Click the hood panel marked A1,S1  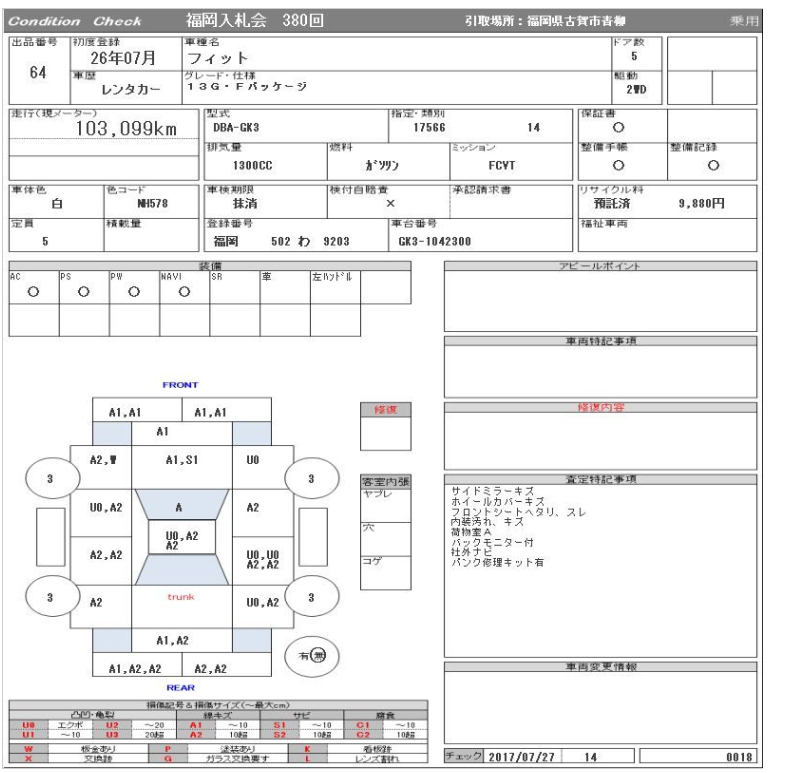179,459
